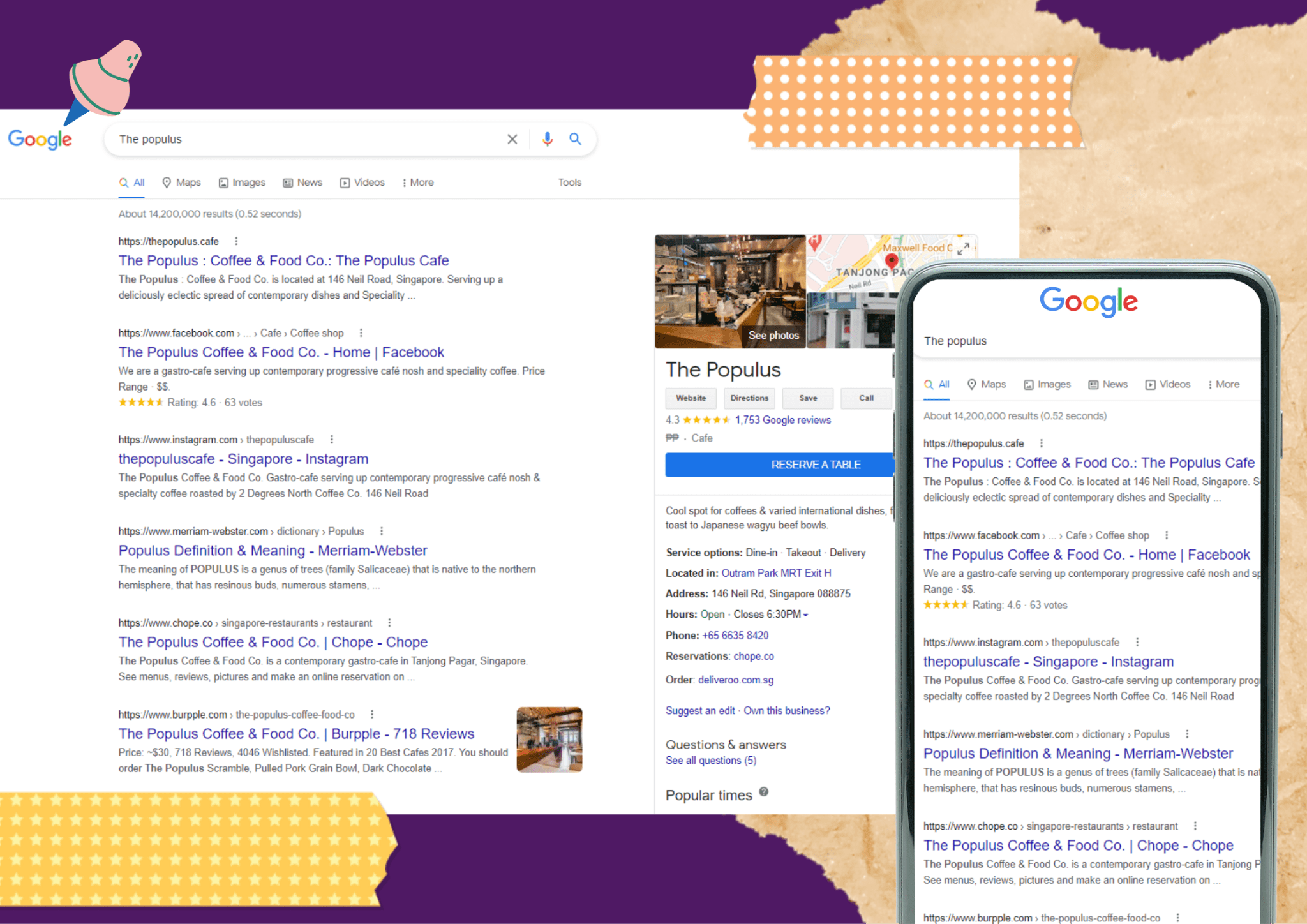1307x924 pixels.
Task: Open three-dot menu beside Merriam-Webster result
Action: 382,532
